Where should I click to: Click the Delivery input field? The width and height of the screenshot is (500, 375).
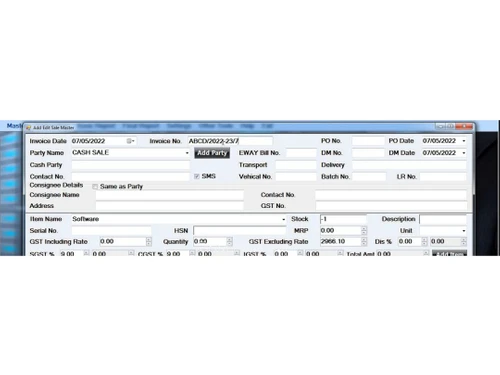click(409, 165)
